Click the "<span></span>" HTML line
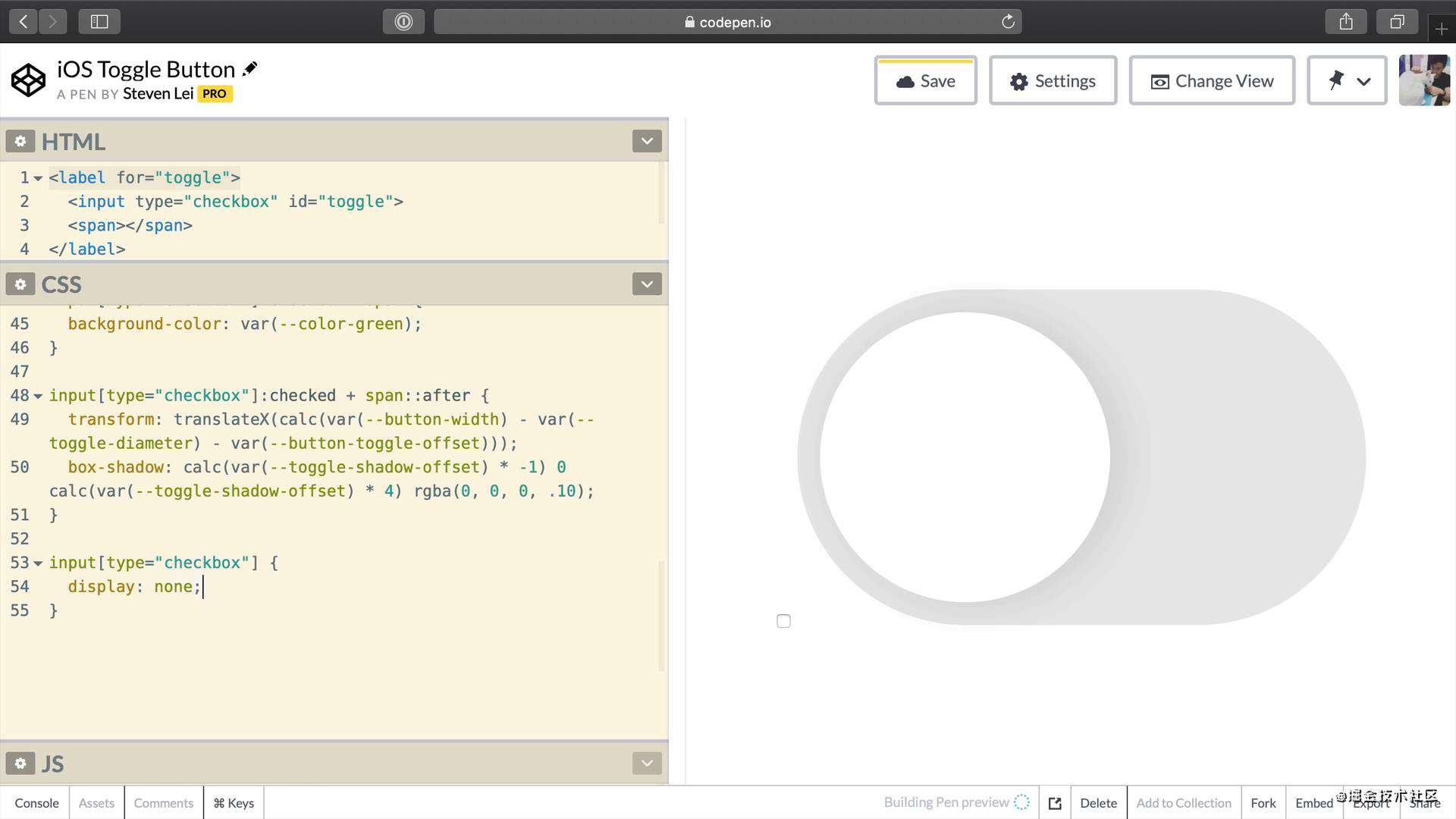 click(130, 225)
